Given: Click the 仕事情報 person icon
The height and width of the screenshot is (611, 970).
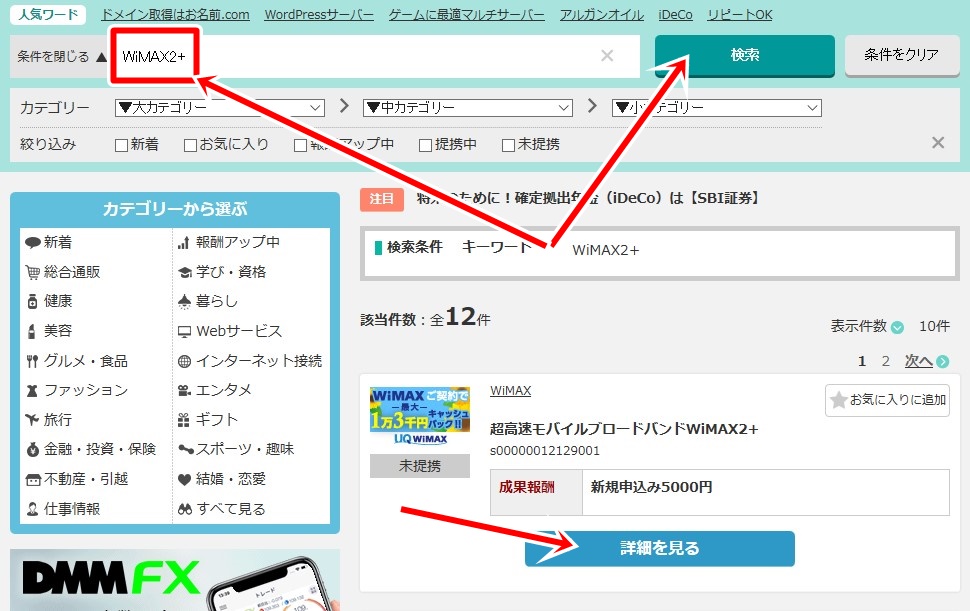Looking at the screenshot, I should (33, 509).
